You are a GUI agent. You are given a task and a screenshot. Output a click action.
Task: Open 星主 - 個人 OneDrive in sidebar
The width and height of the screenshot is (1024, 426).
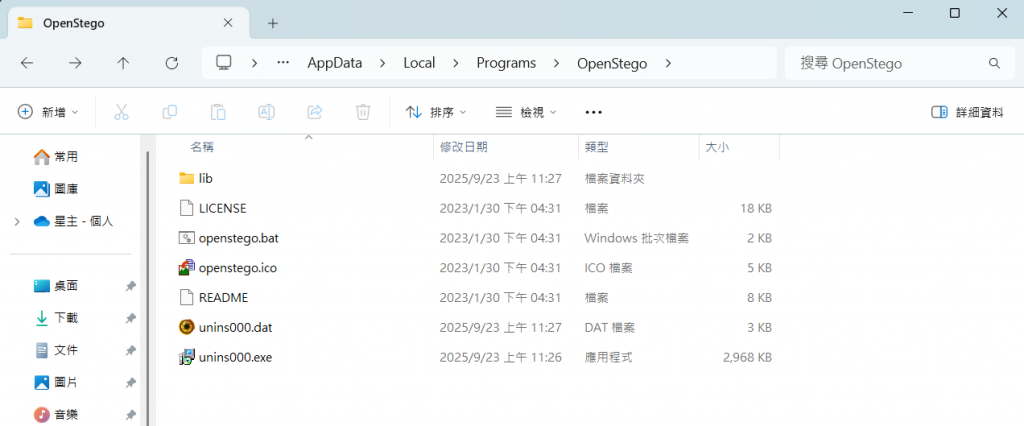(x=73, y=222)
